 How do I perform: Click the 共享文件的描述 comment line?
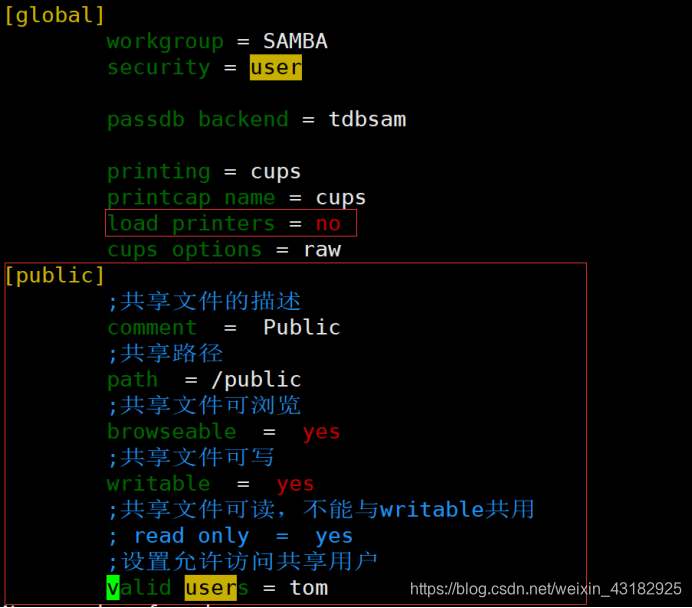tap(204, 302)
